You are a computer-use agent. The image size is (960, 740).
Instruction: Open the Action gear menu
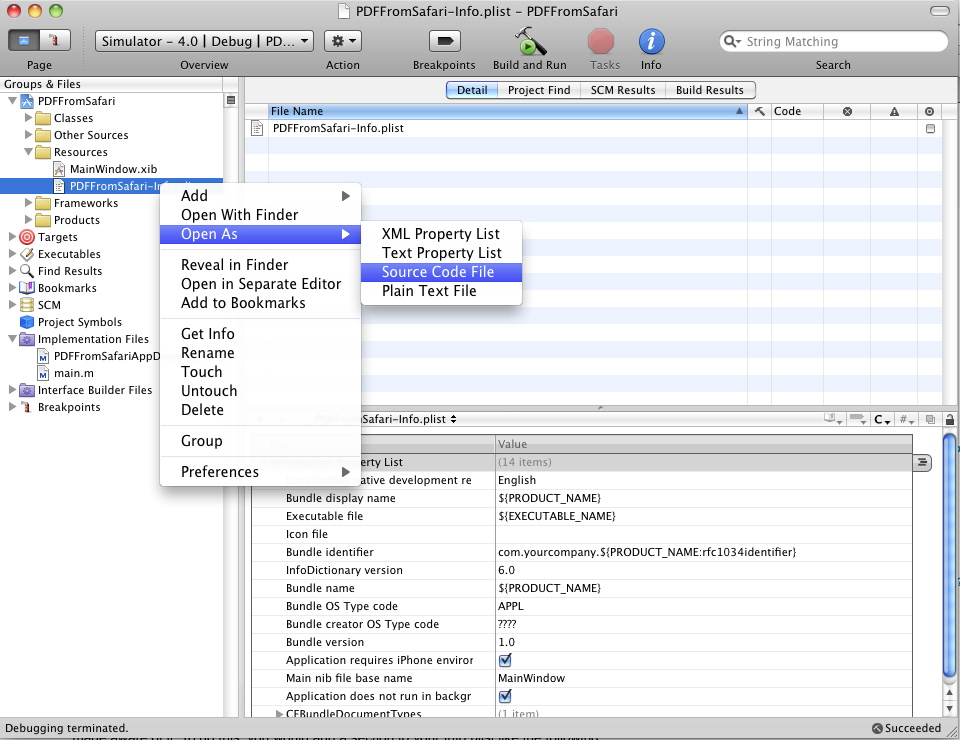pos(344,41)
